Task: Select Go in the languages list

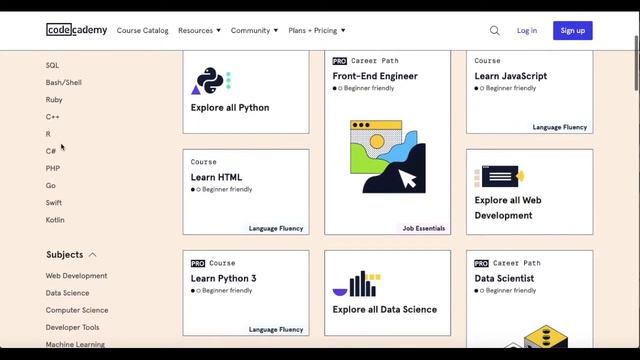Action: (x=51, y=185)
